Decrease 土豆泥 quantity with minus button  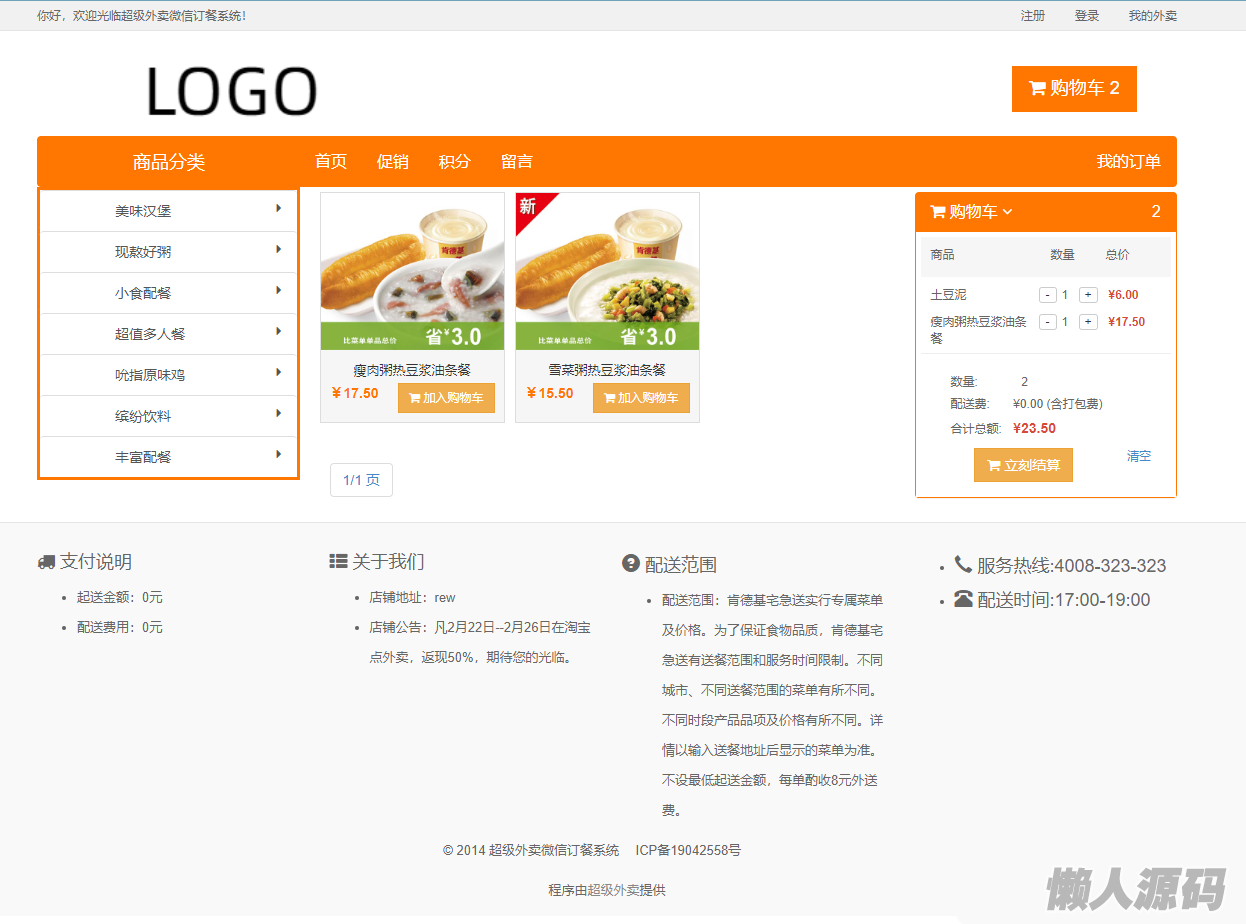click(1048, 295)
